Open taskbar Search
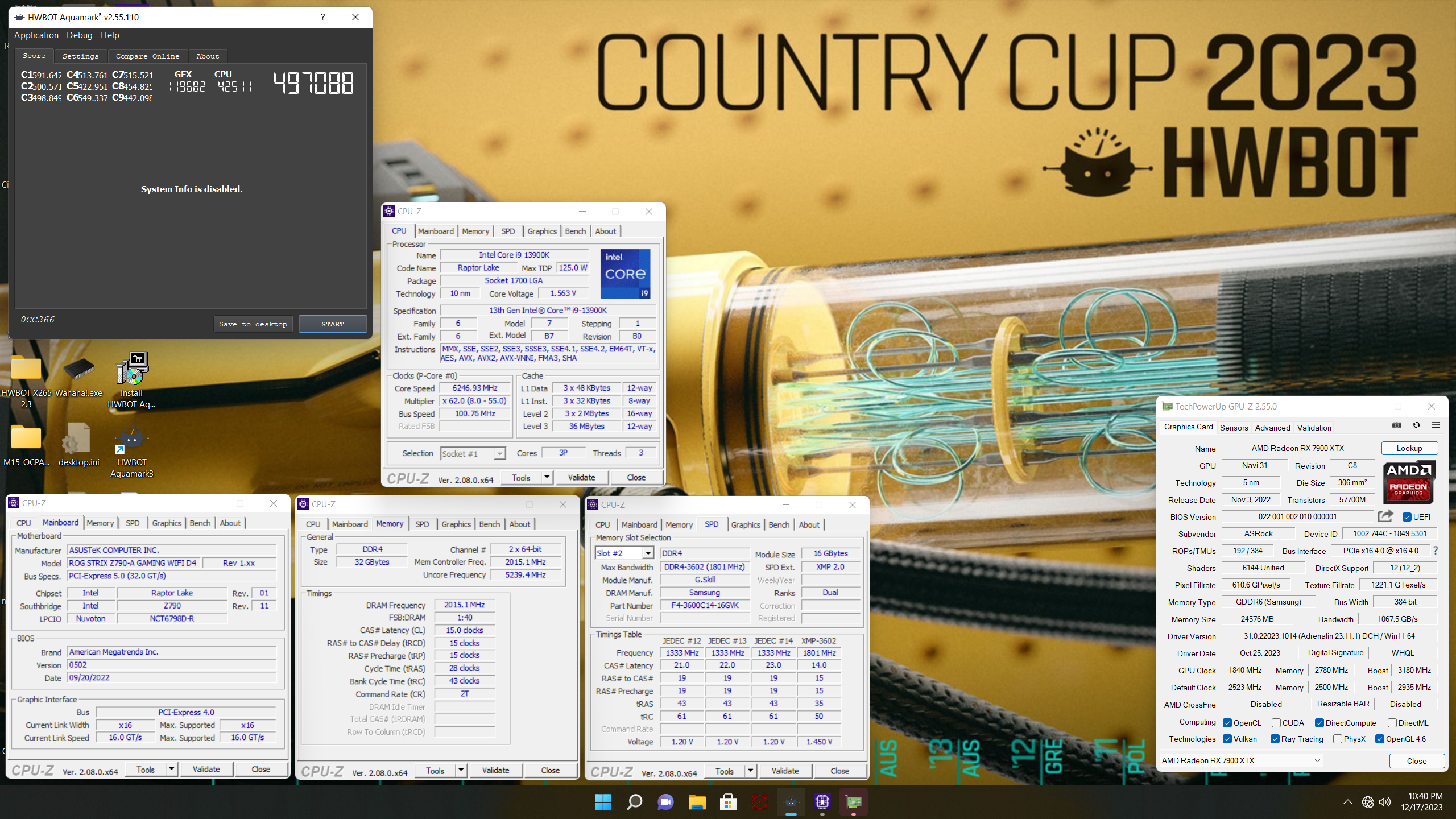Viewport: 1456px width, 819px height. coord(634,802)
